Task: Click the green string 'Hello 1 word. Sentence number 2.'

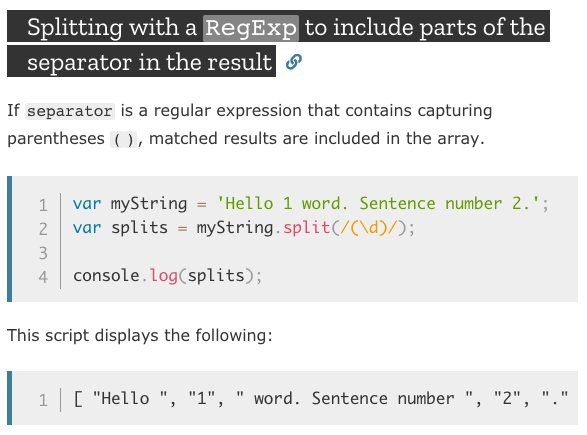Action: (378, 204)
